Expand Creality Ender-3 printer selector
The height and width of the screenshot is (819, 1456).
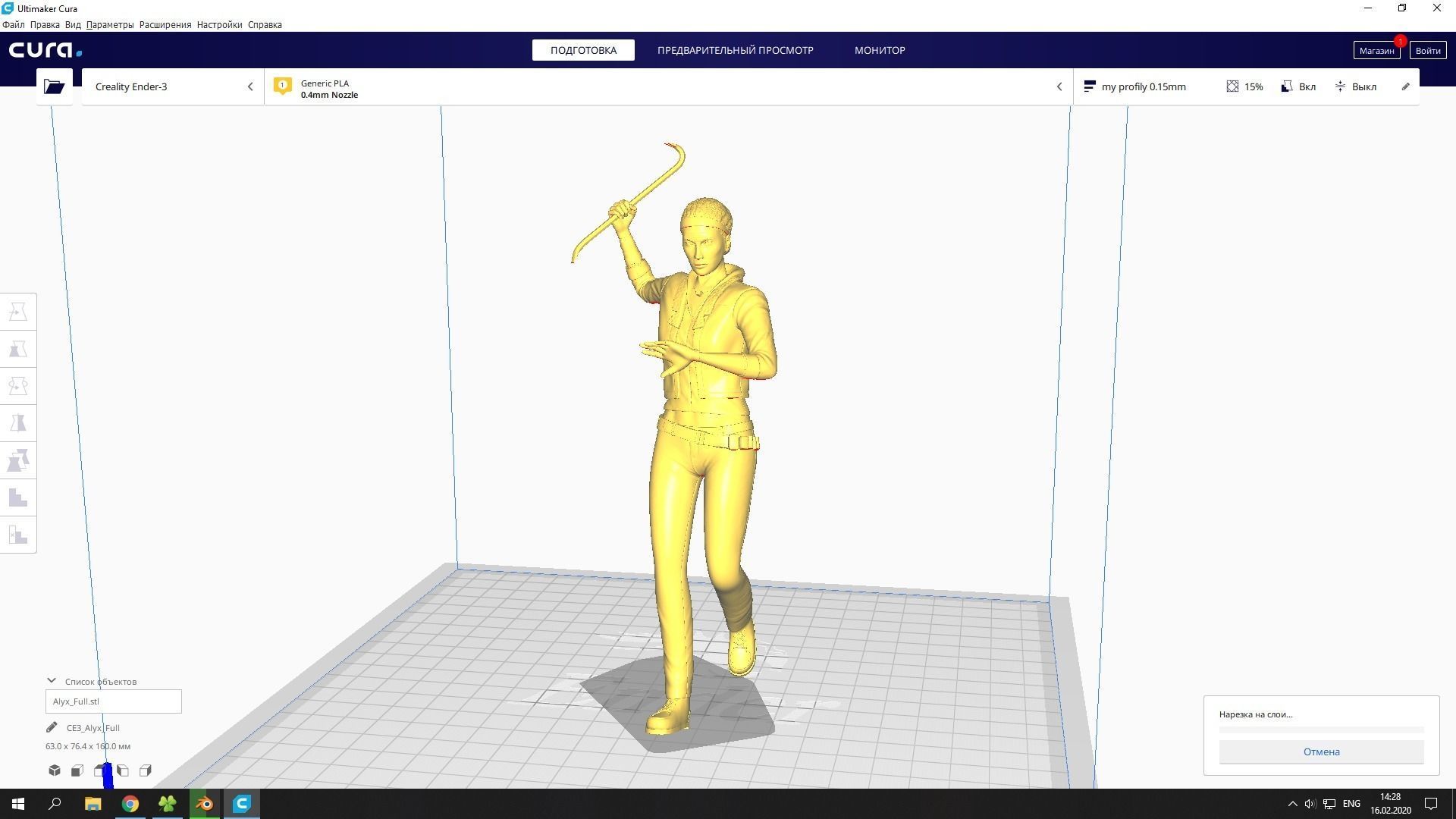coord(173,86)
